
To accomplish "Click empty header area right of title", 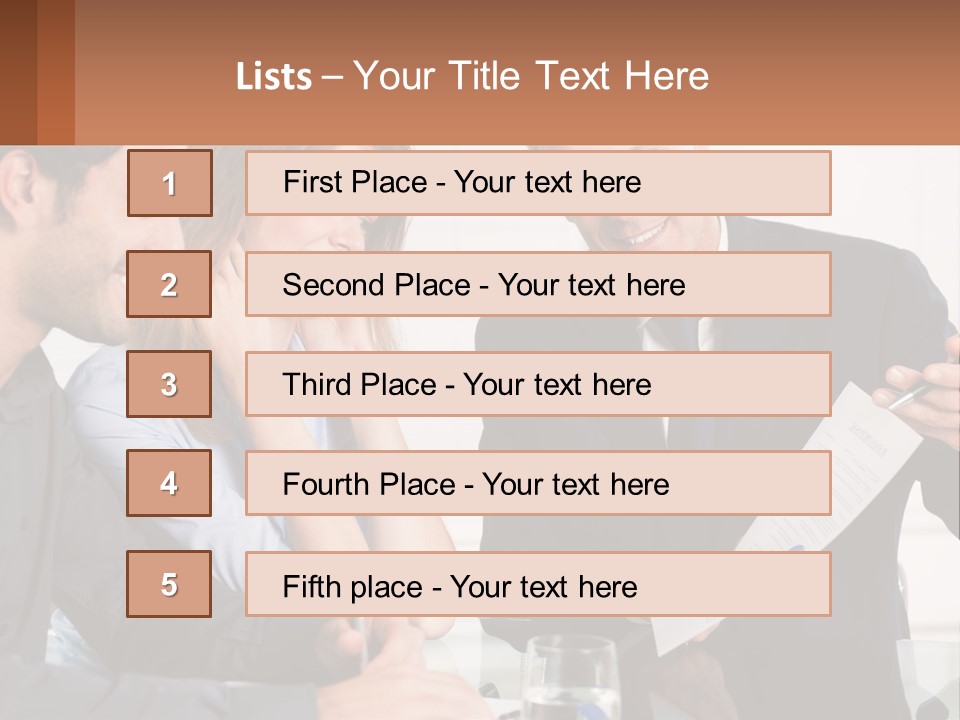I will 833,73.
